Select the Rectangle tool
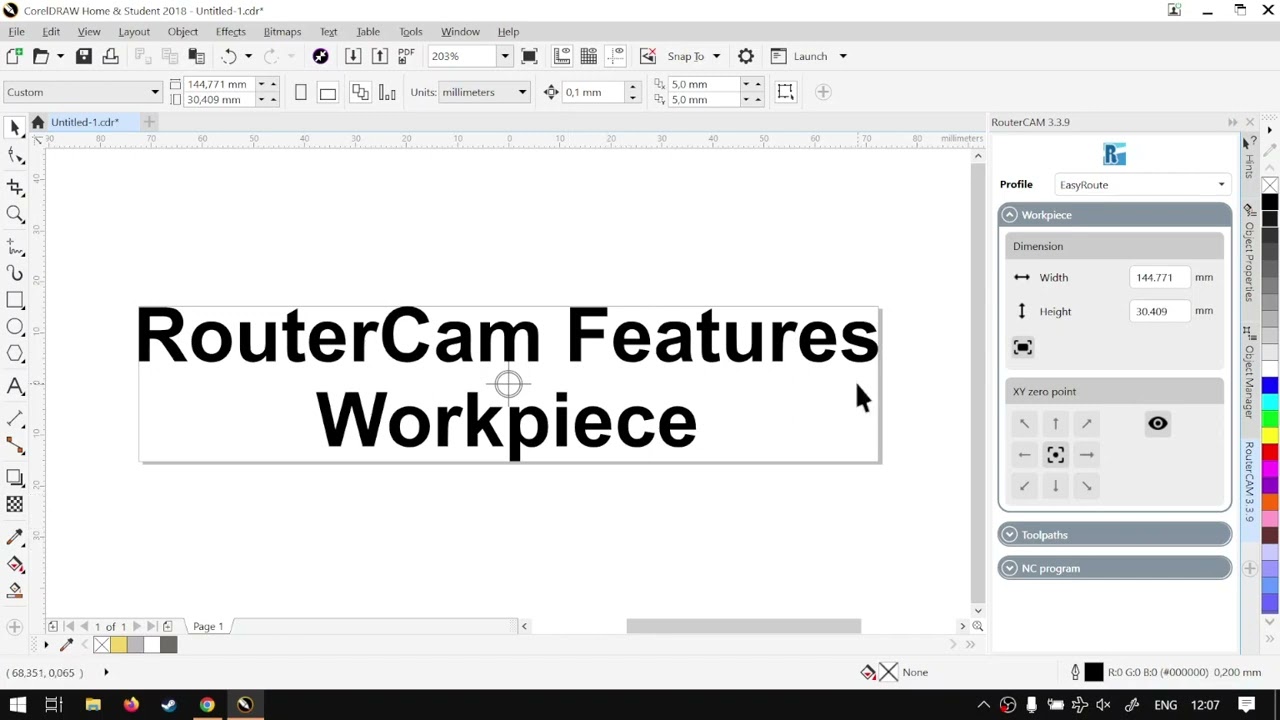This screenshot has width=1280, height=720. click(x=15, y=300)
